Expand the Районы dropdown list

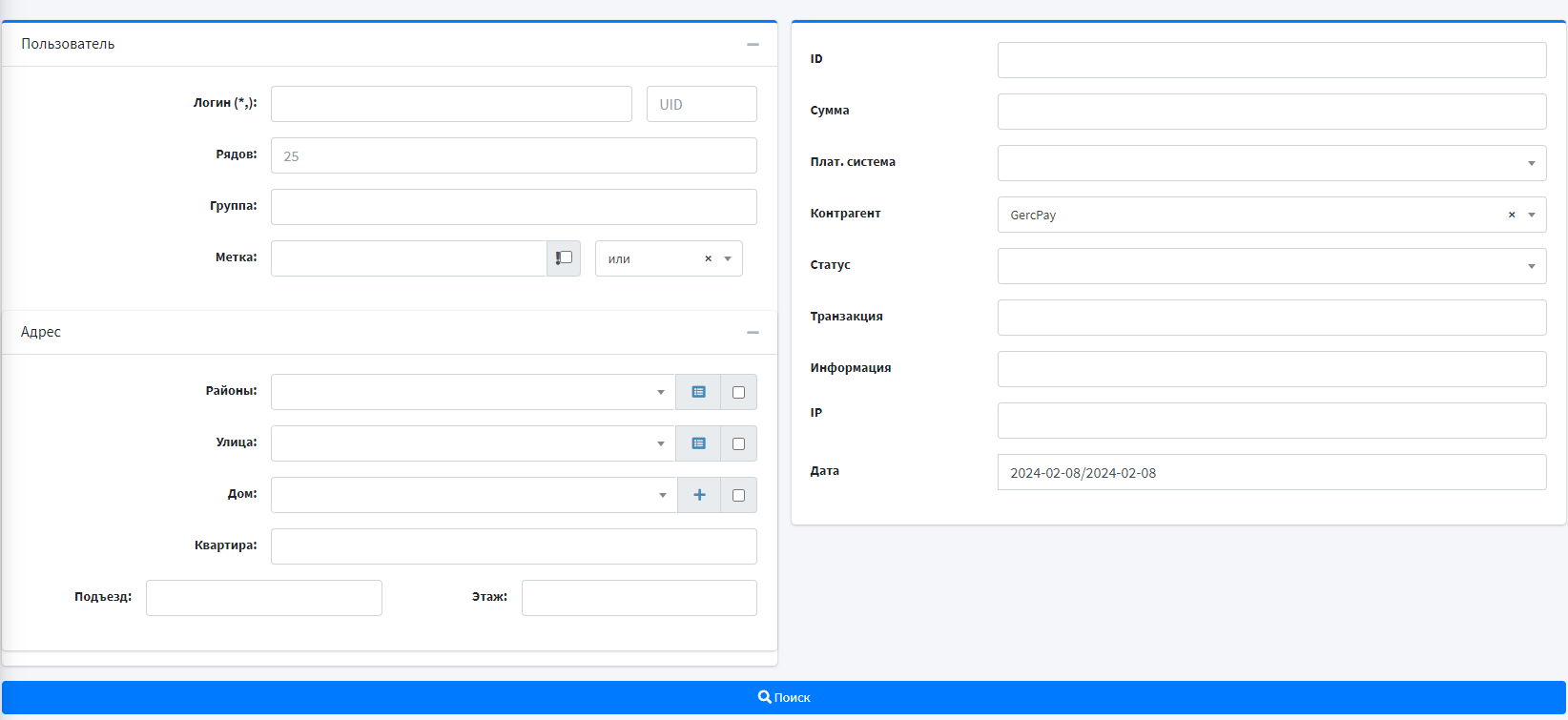pyautogui.click(x=472, y=392)
